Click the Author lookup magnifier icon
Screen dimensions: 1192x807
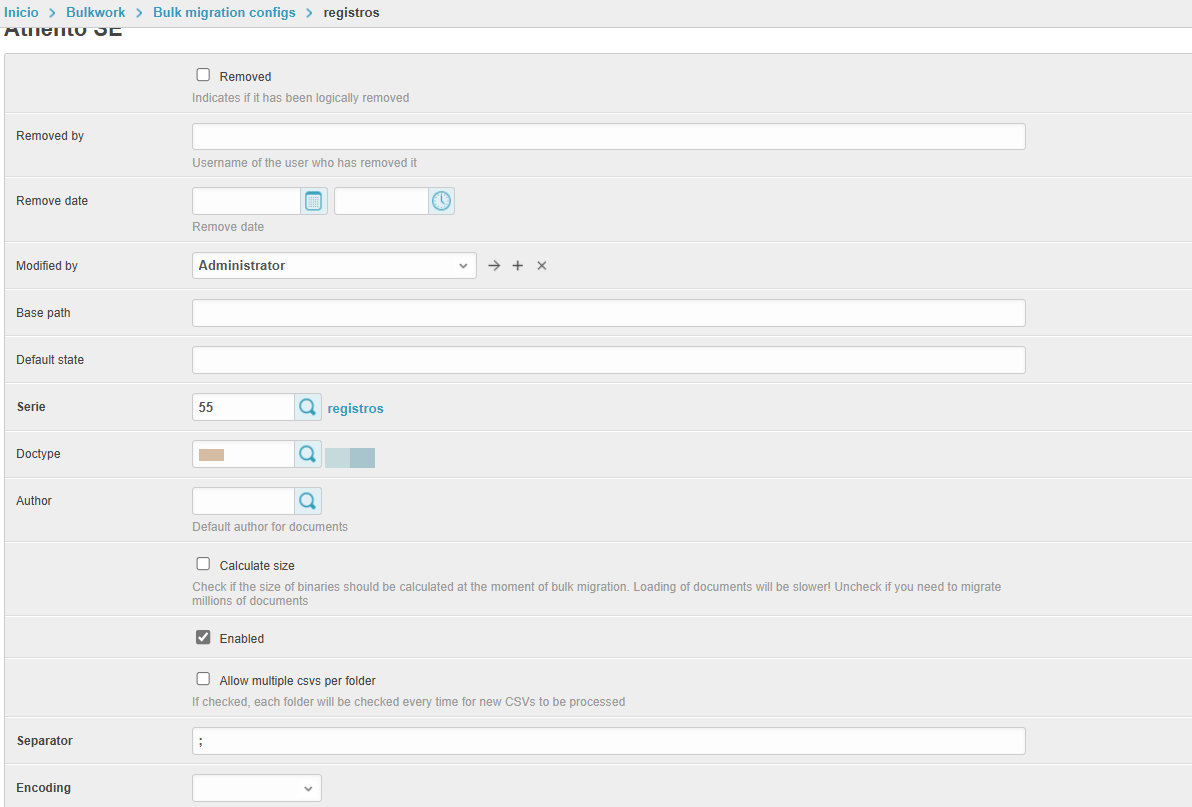point(308,501)
